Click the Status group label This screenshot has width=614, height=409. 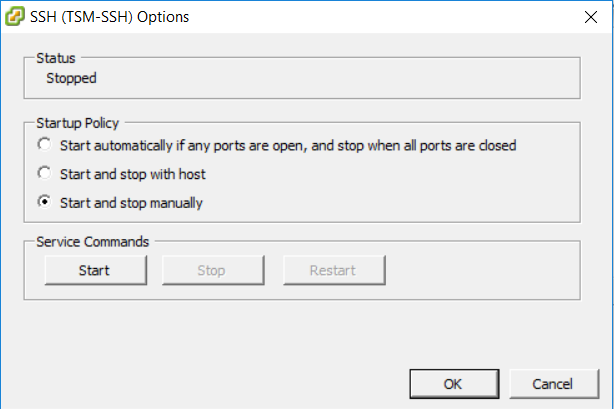tap(56, 58)
